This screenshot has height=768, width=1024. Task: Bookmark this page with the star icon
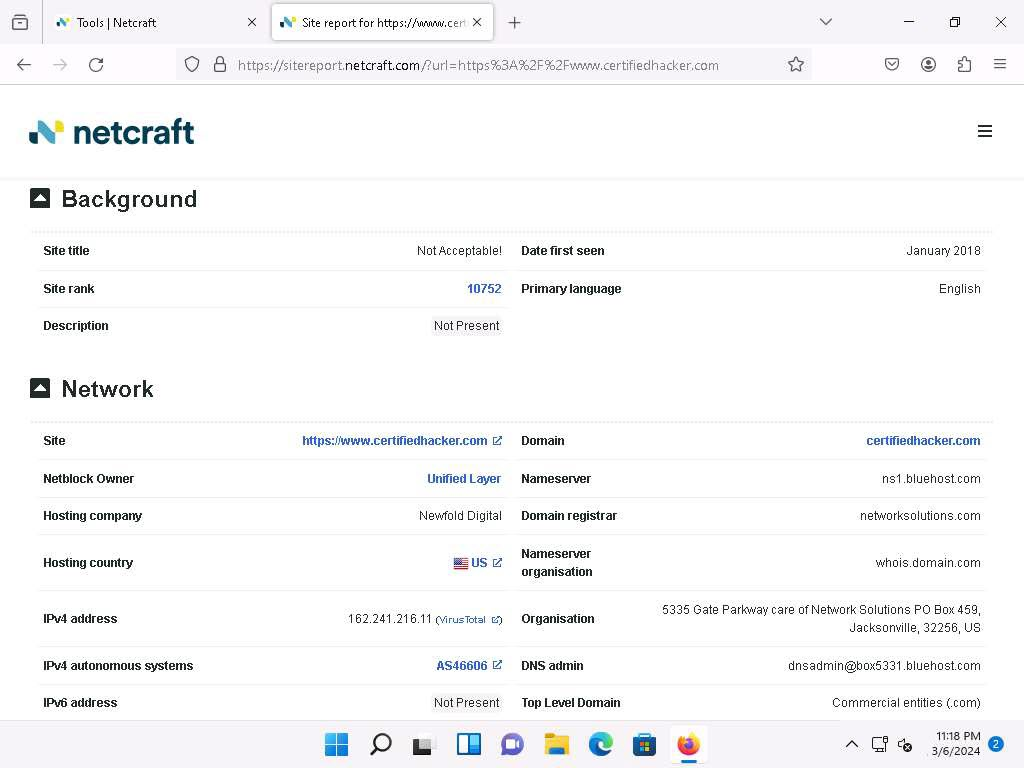pos(796,65)
